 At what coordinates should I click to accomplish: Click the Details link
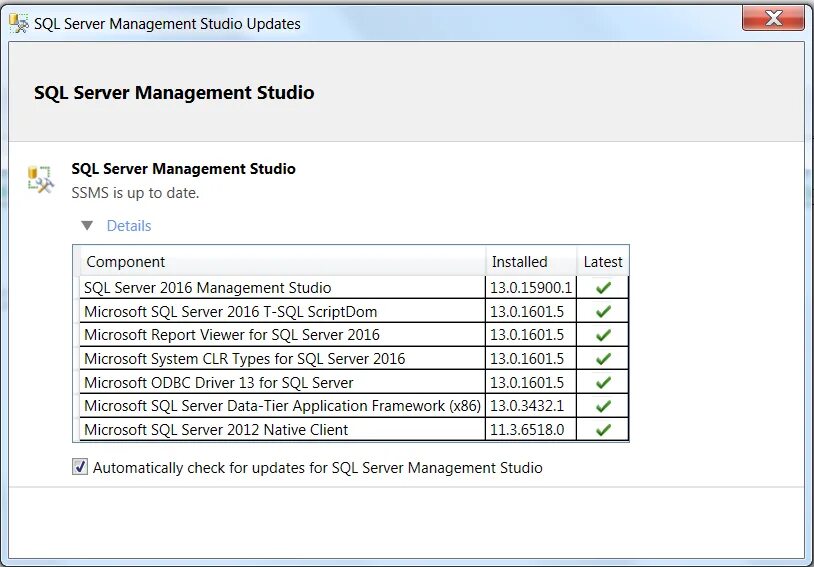click(129, 226)
